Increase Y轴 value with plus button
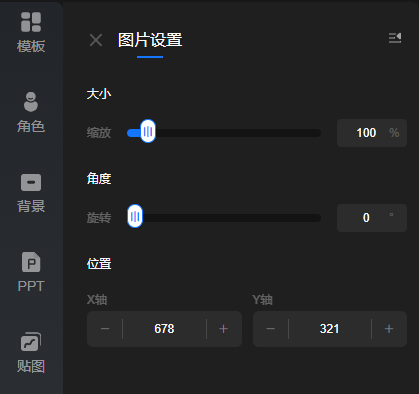 pos(389,329)
